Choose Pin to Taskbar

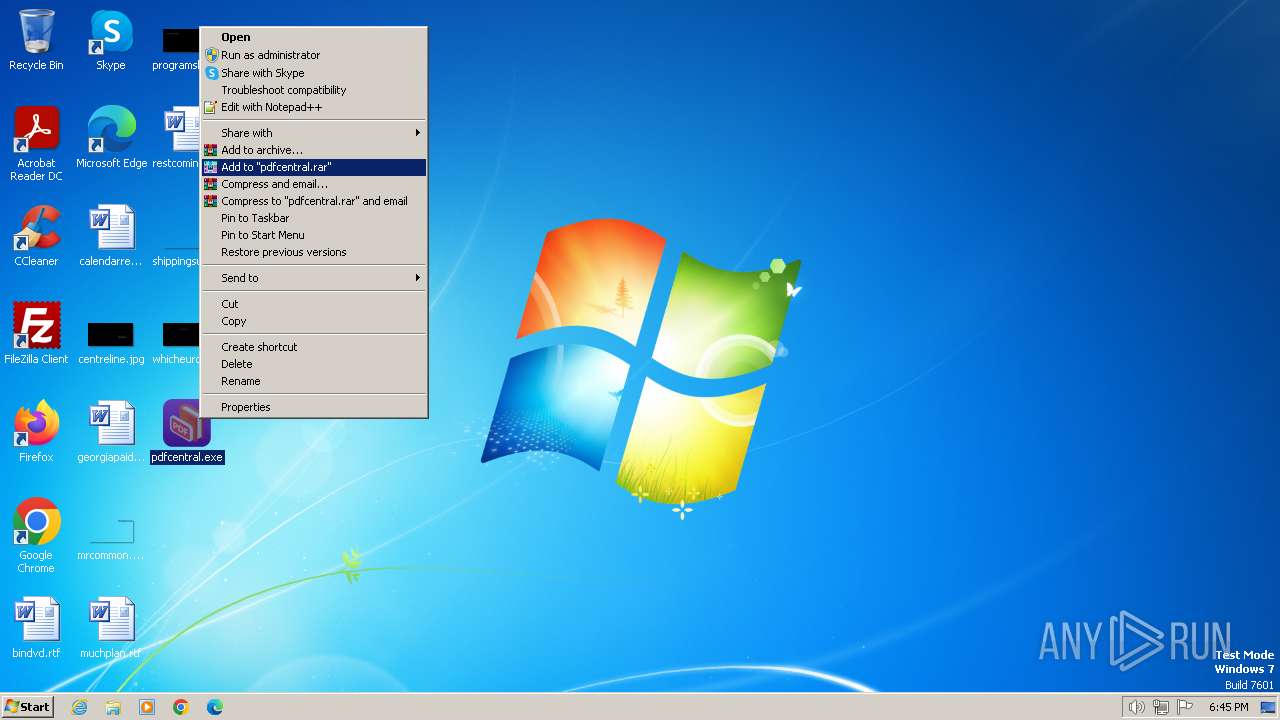314,218
